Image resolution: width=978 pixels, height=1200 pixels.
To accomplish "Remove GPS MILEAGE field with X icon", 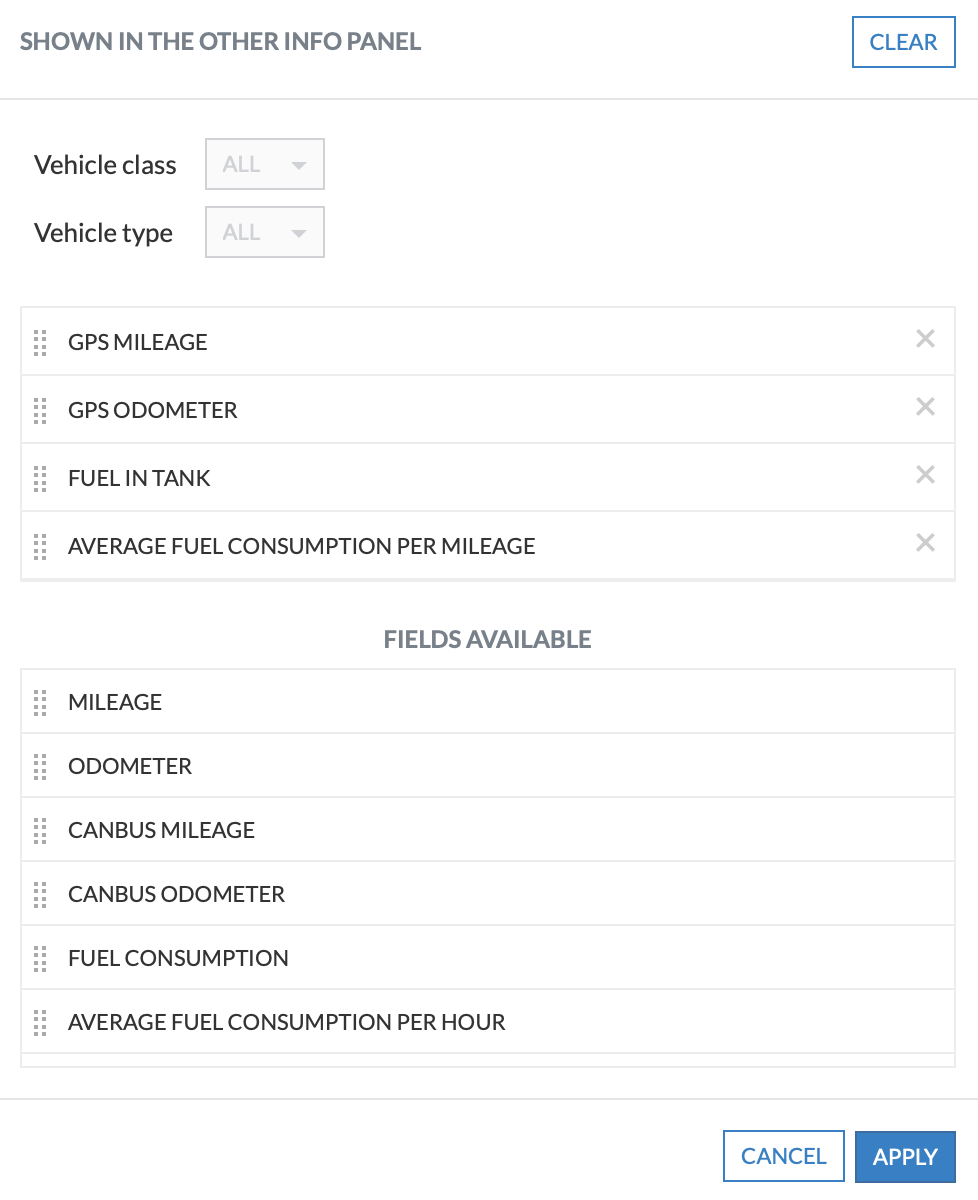I will (x=925, y=339).
